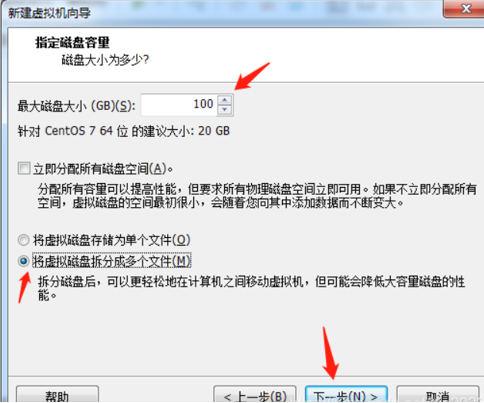Continue with the 下一步(N) button
Screen dimensions: 484x403
346,396
